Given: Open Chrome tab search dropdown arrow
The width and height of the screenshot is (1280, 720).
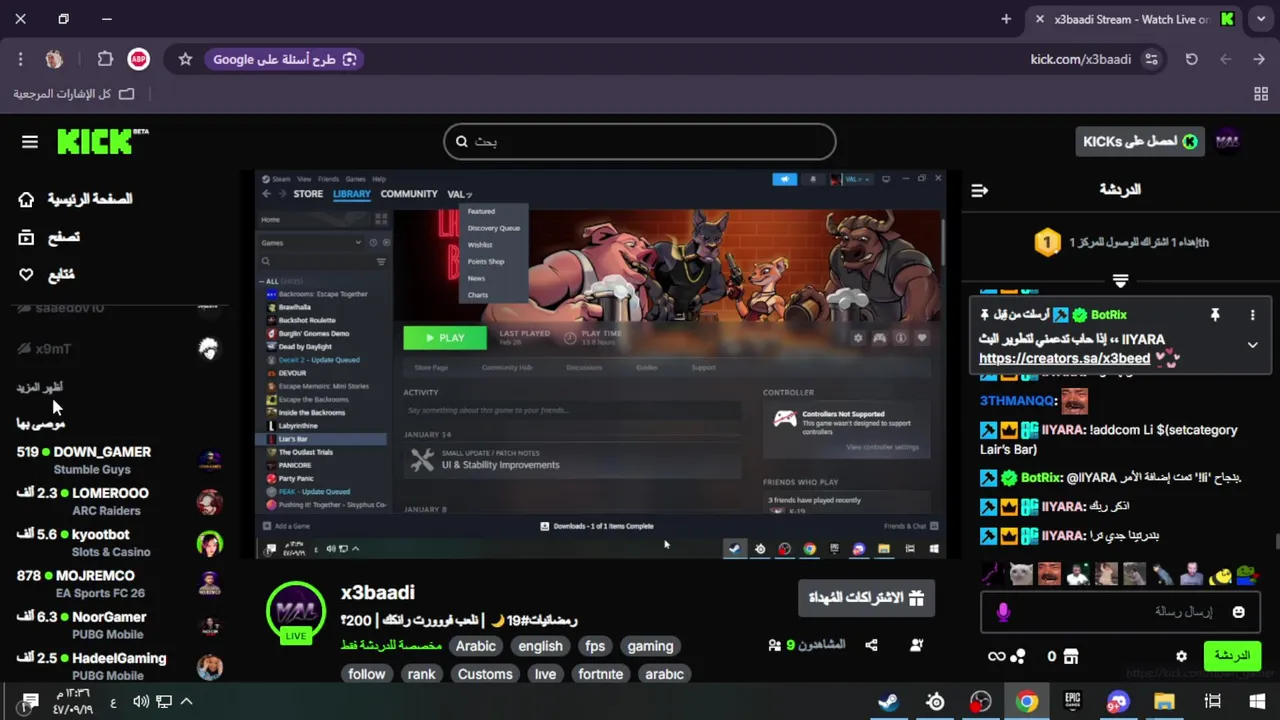Looking at the screenshot, I should (1261, 19).
